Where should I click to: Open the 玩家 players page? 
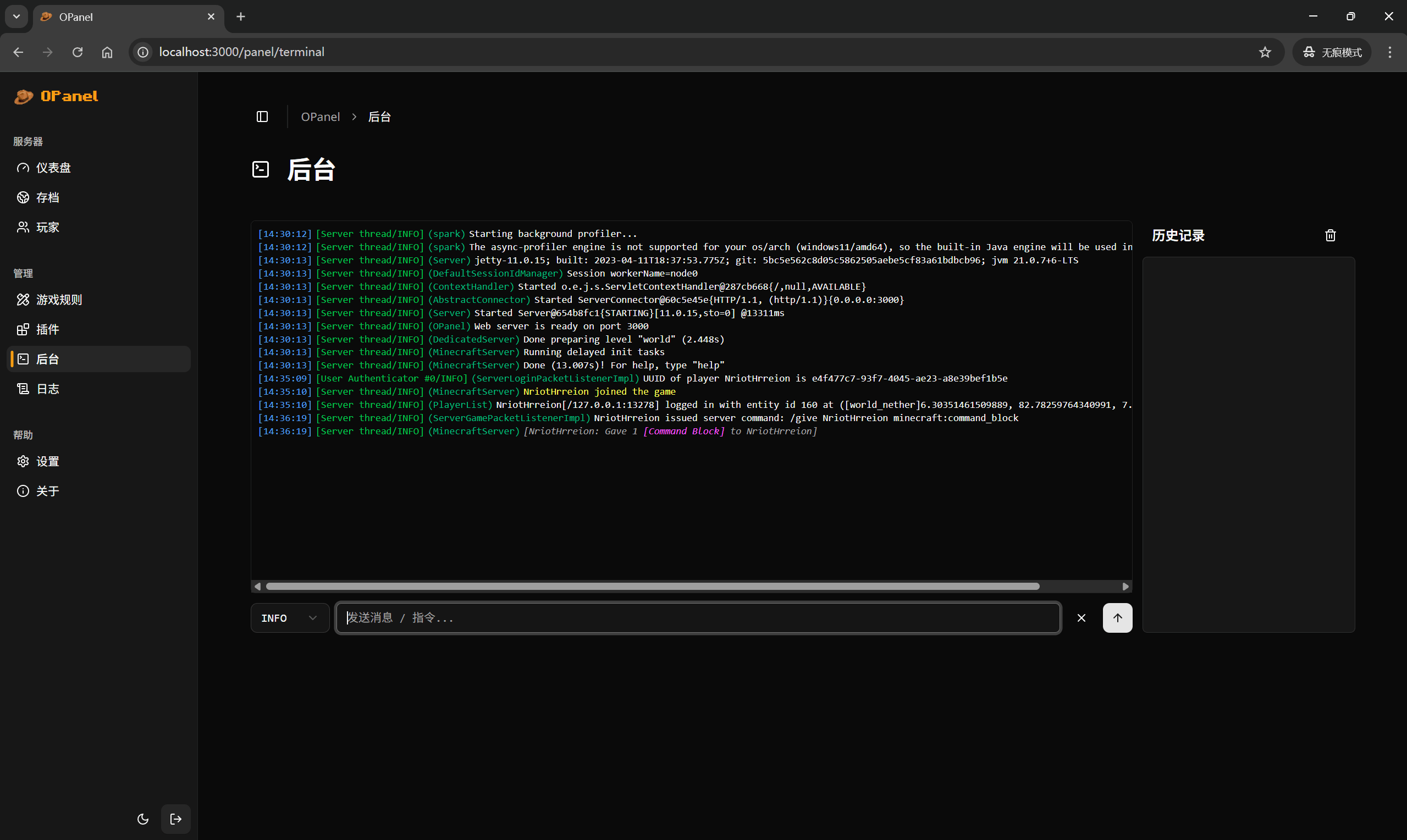tap(47, 226)
